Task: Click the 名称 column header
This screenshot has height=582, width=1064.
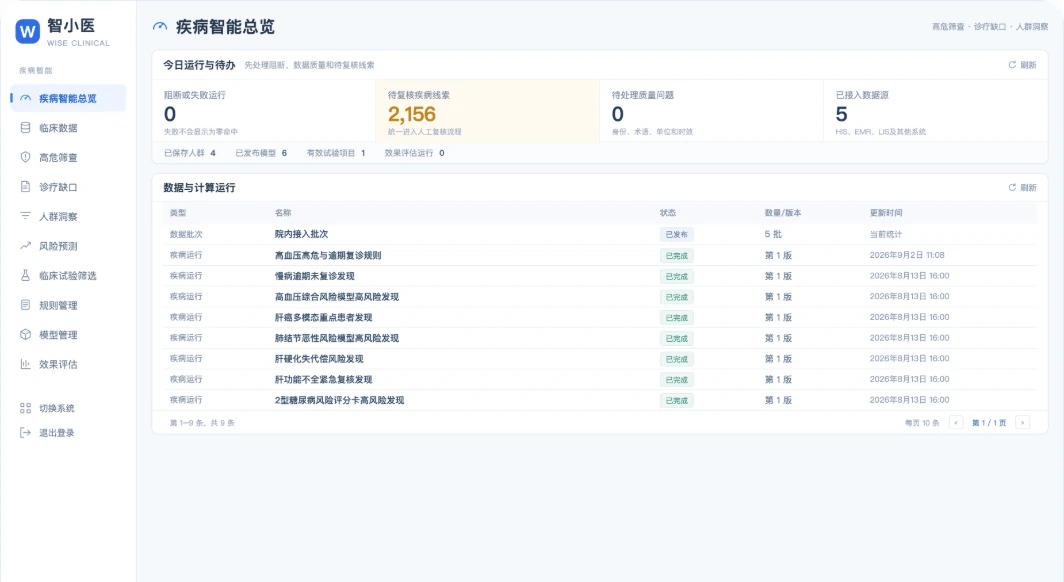Action: (x=283, y=213)
